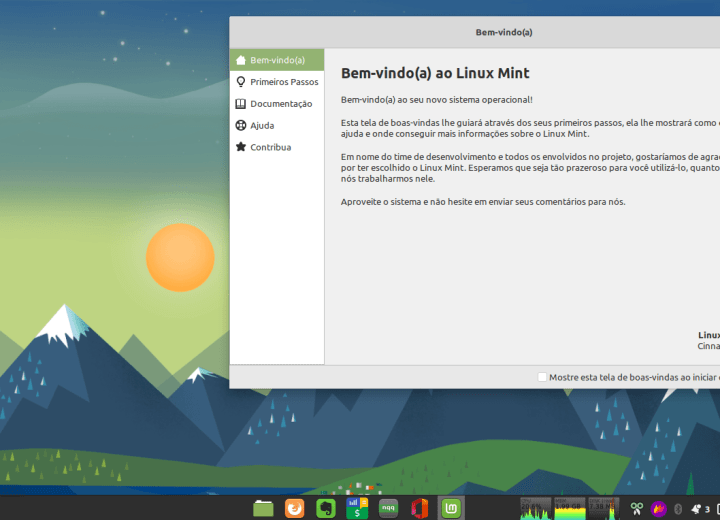Launch Firefox from the taskbar
This screenshot has height=520, width=720.
tap(294, 509)
